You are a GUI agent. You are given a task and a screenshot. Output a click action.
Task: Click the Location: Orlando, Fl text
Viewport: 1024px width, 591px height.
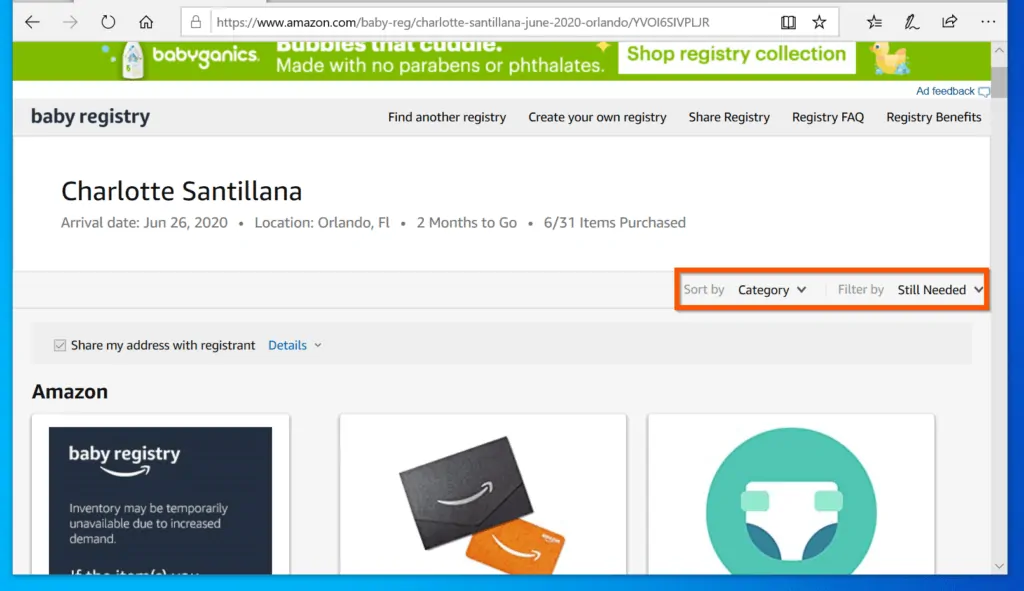tap(322, 223)
